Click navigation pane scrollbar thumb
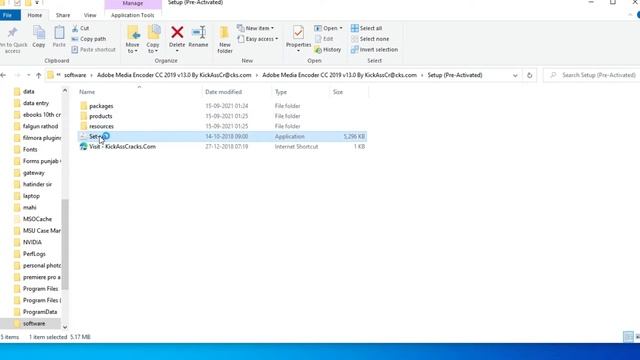The height and width of the screenshot is (360, 640). (x=65, y=244)
